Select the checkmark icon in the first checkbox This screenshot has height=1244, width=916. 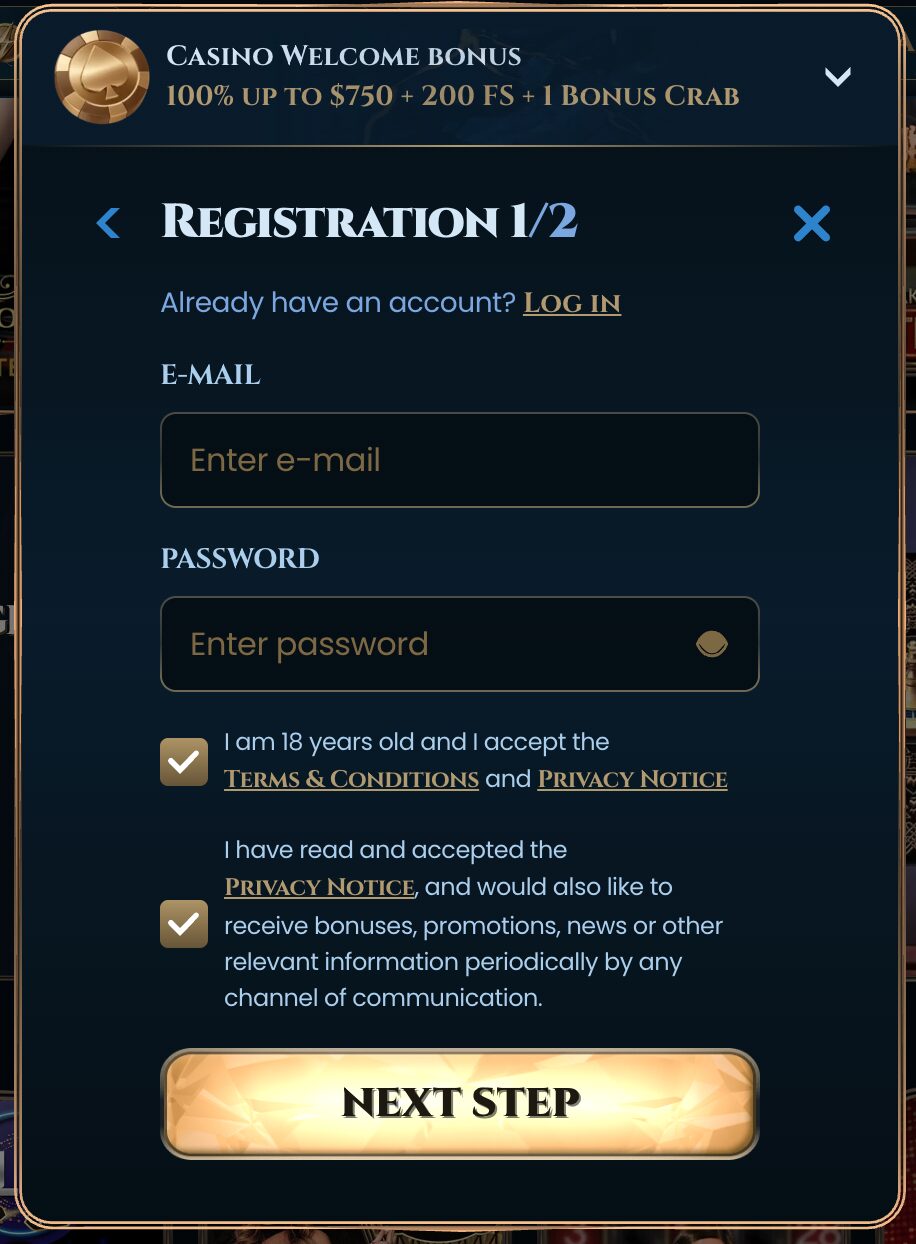(x=184, y=760)
